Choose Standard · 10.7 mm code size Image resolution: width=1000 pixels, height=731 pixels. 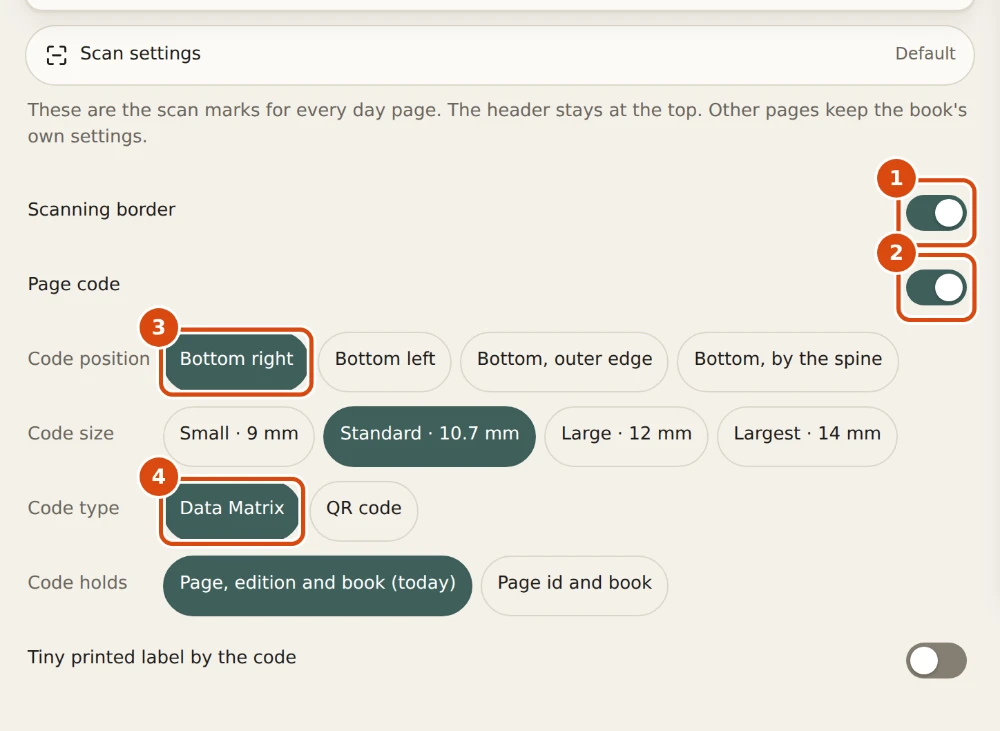[429, 436]
